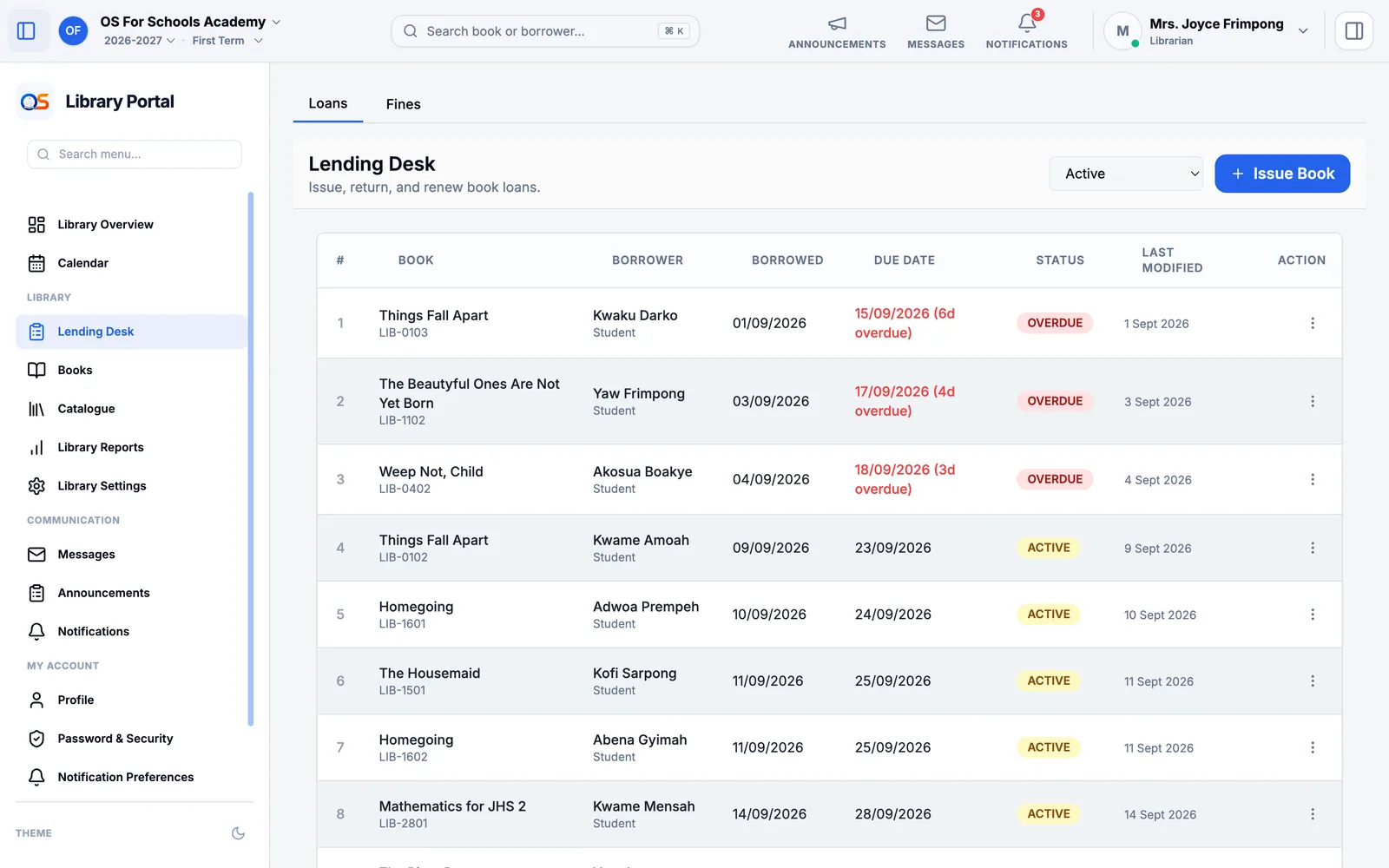Open Messages envelope in top bar
Screen dimensions: 1389x868
point(936,31)
